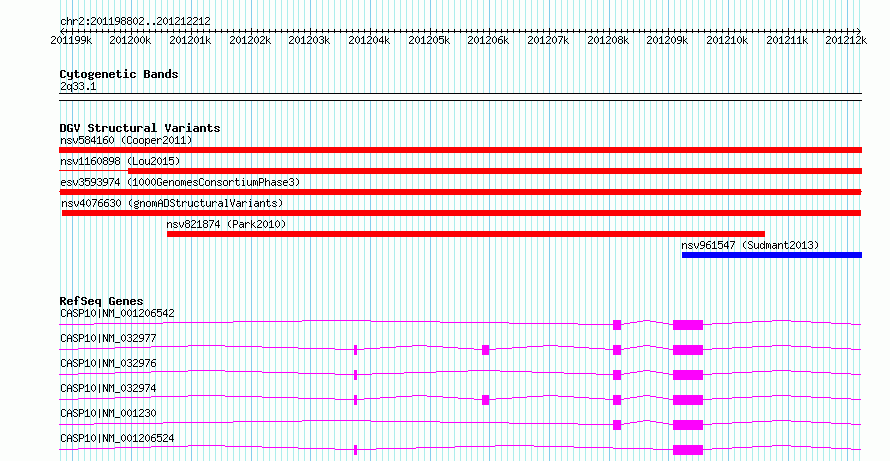Click the 201210k ruler label
890x461 pixels.
[728, 40]
